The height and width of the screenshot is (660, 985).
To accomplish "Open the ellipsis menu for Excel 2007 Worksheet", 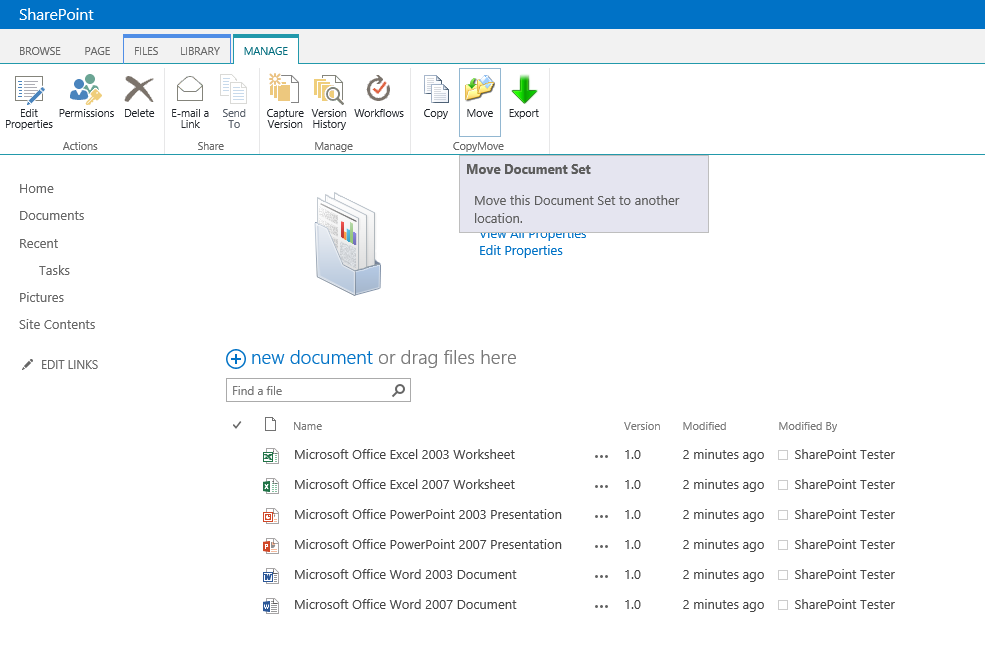I will pyautogui.click(x=601, y=487).
